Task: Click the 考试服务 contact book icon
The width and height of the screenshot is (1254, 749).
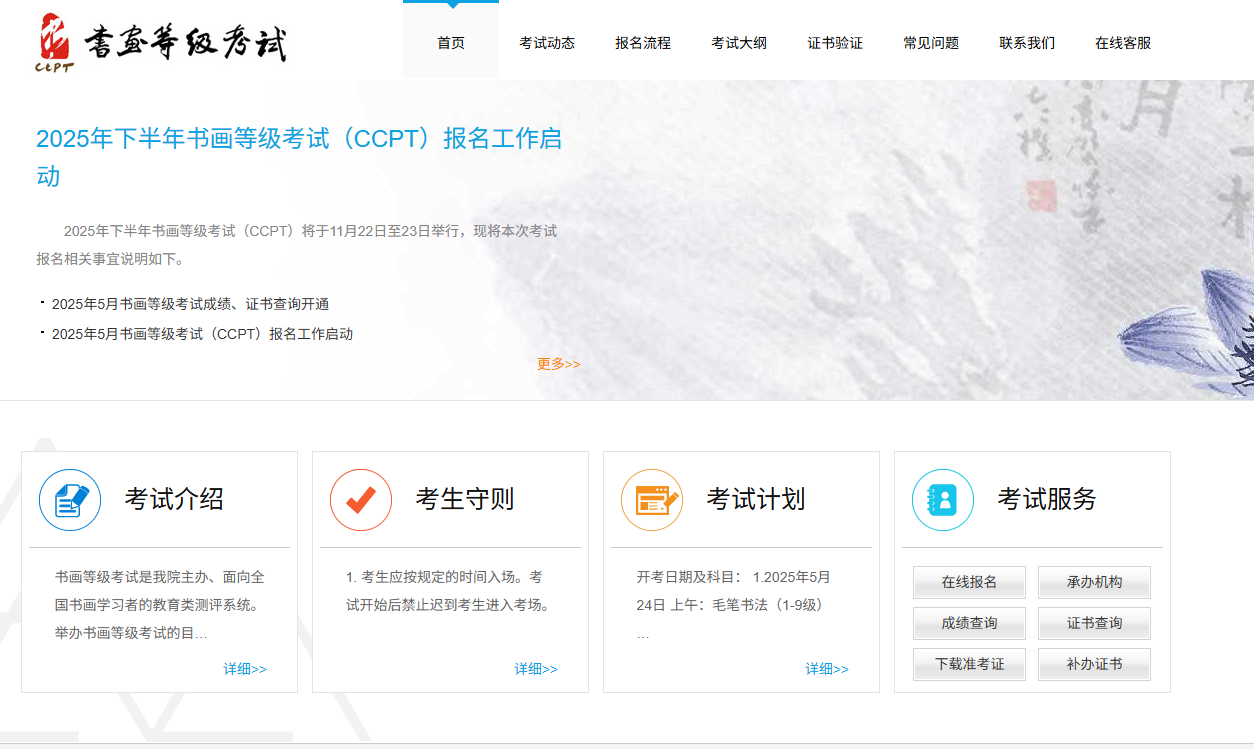Action: pos(943,499)
